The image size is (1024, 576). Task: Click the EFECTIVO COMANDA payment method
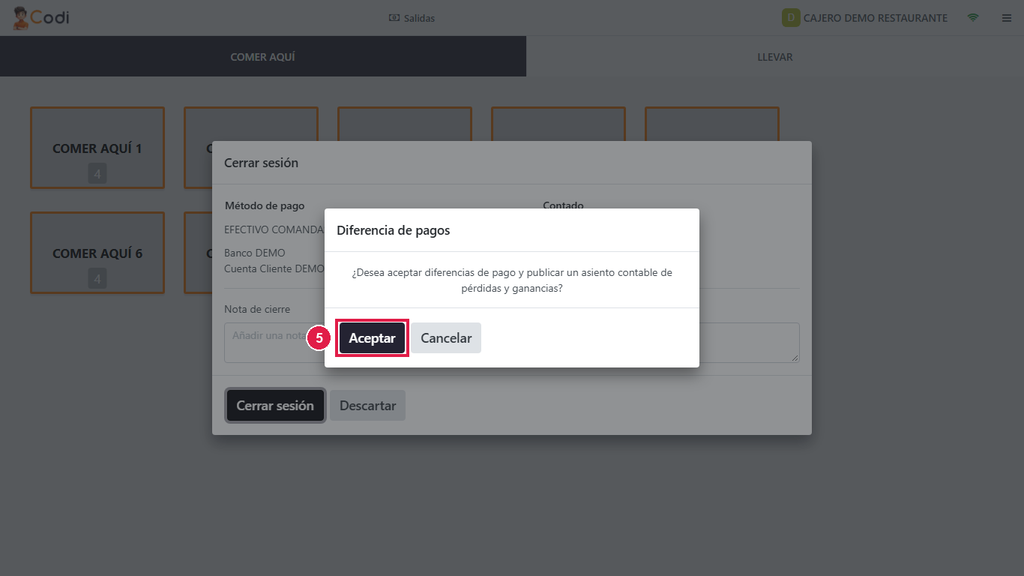(x=274, y=229)
